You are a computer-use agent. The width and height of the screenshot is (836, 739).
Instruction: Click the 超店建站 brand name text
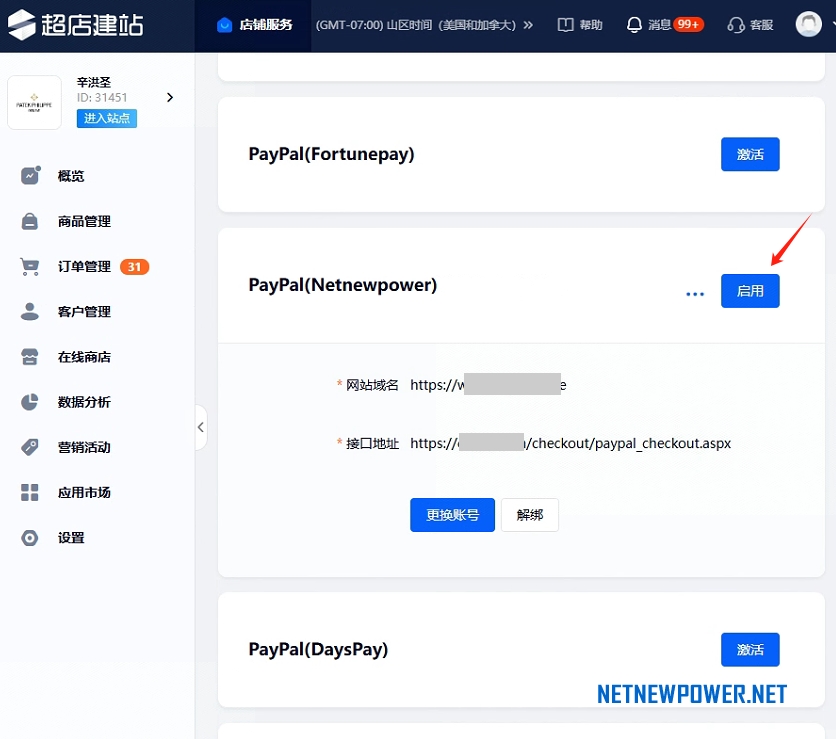point(92,25)
